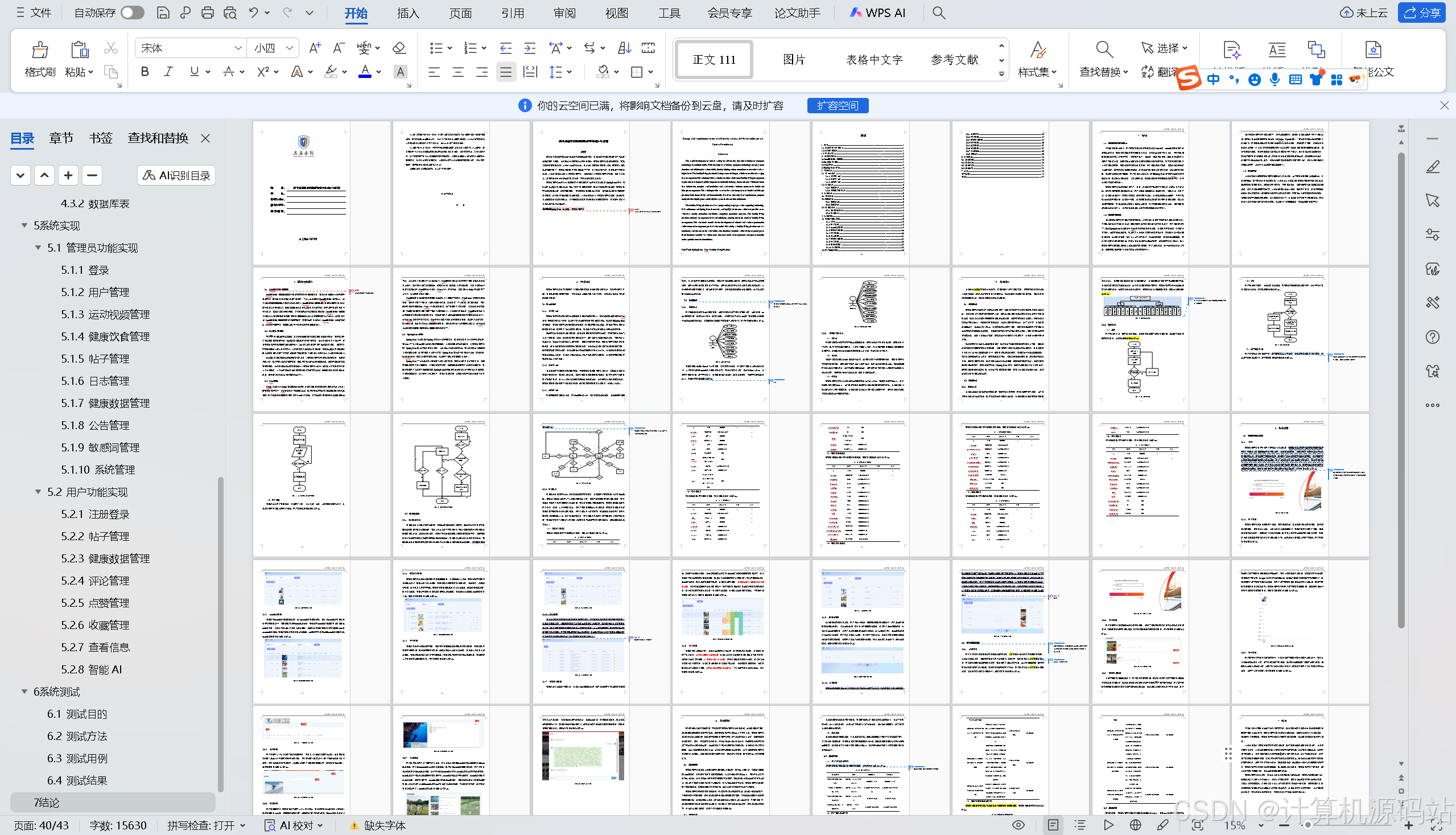
Task: Go to 6.3 测试用例 heading
Action: 77,758
